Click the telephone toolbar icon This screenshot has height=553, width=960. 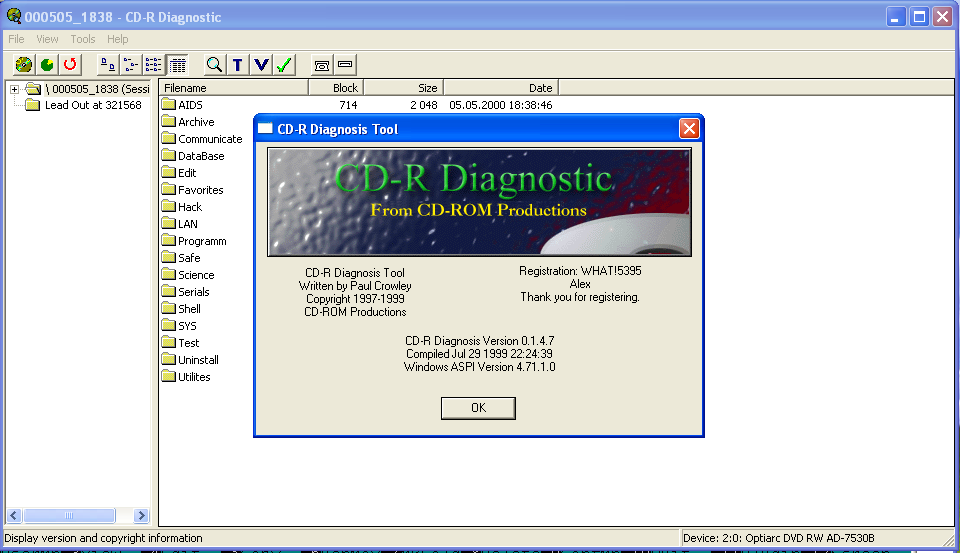point(322,64)
